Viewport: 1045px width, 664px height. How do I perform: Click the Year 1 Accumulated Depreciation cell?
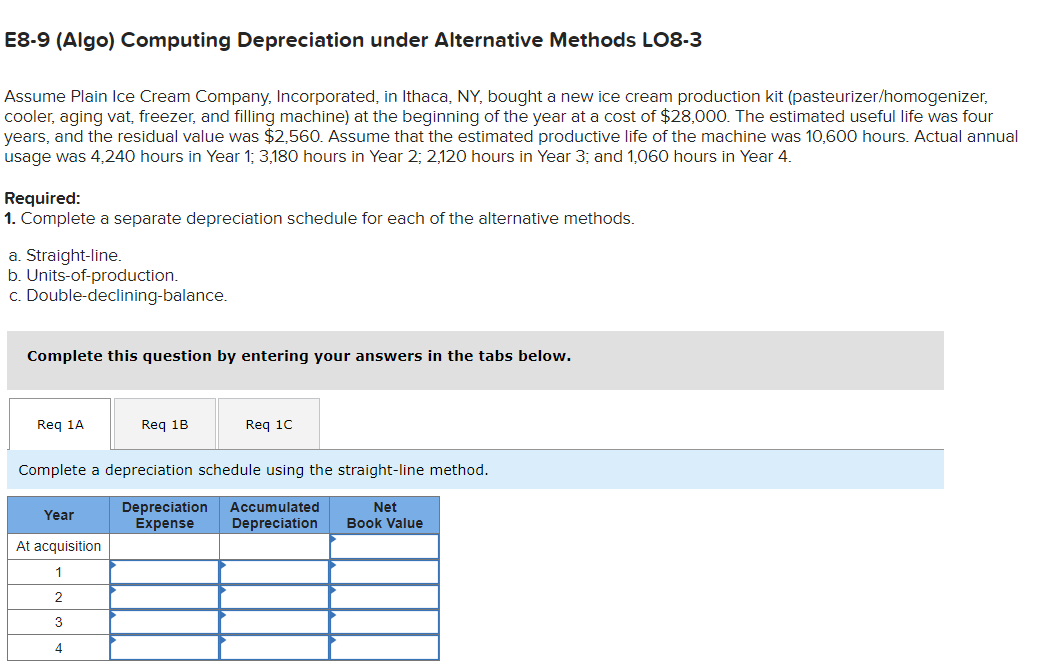pos(275,571)
